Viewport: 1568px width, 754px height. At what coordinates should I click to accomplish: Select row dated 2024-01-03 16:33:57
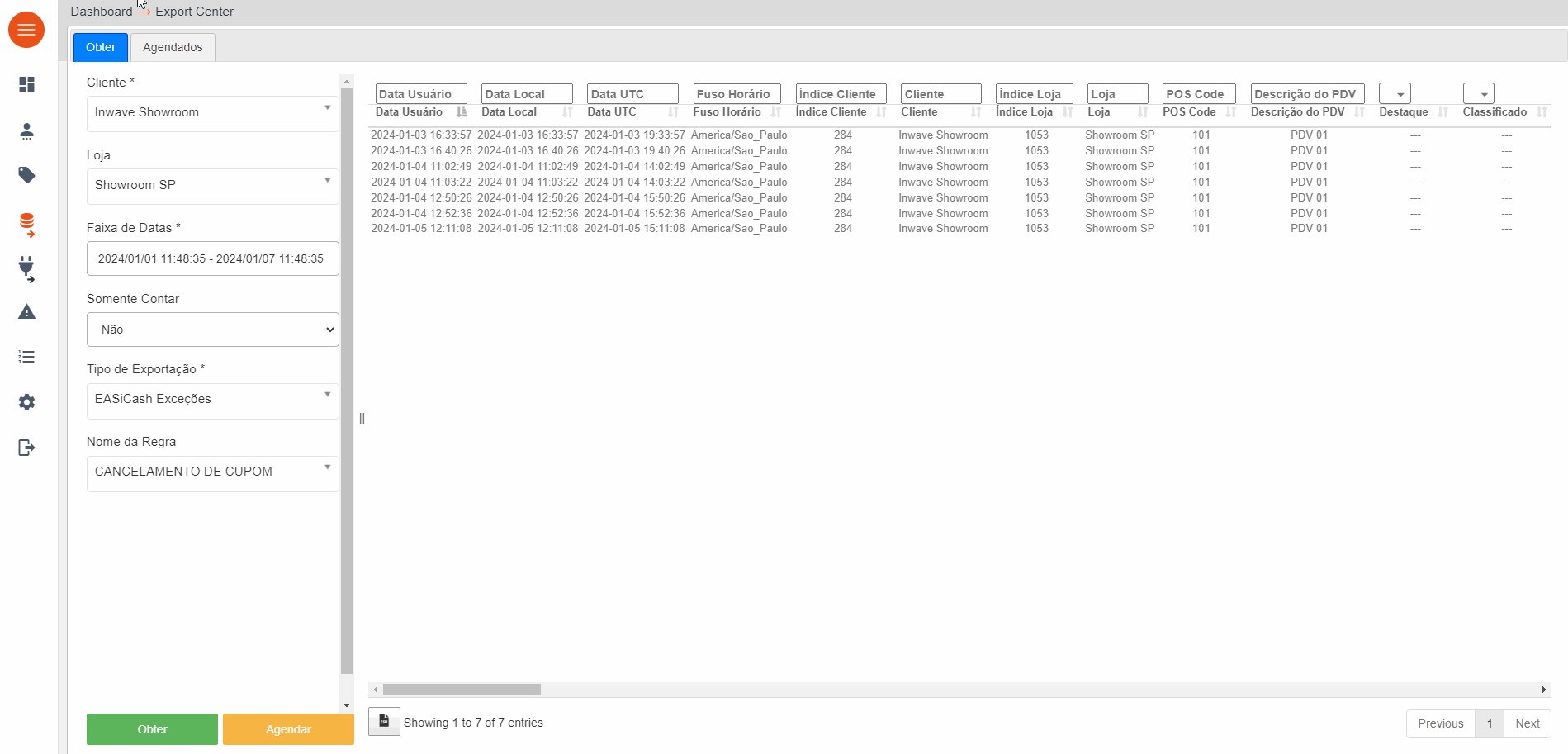coord(959,135)
